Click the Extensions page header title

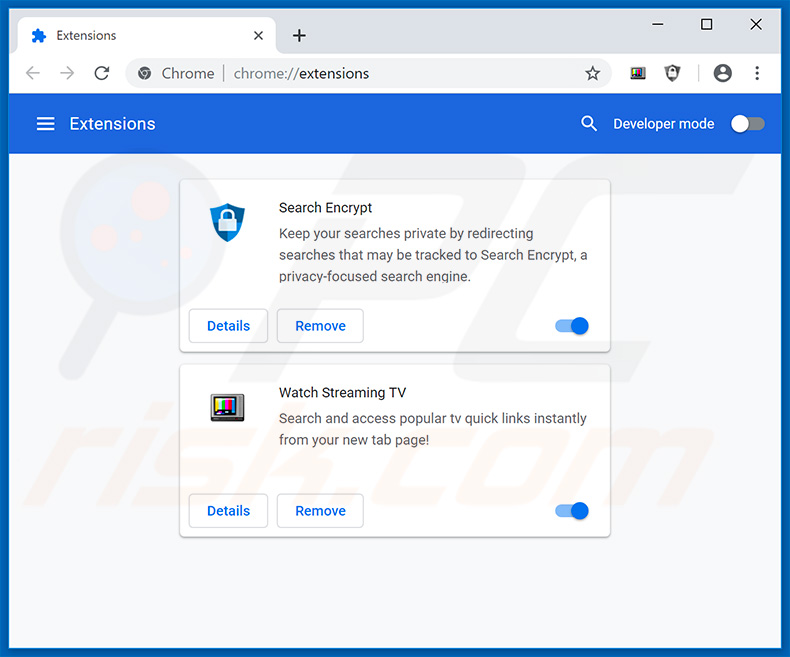point(112,124)
